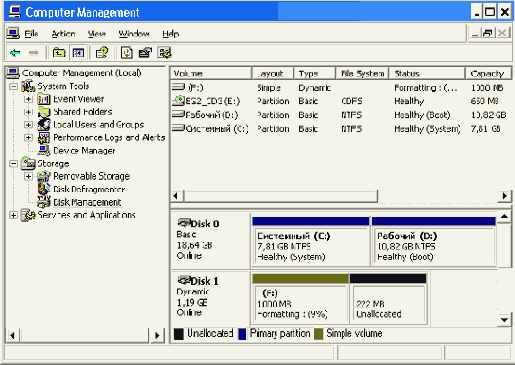
Task: Click the Disk 0 drive icon
Action: click(x=184, y=223)
